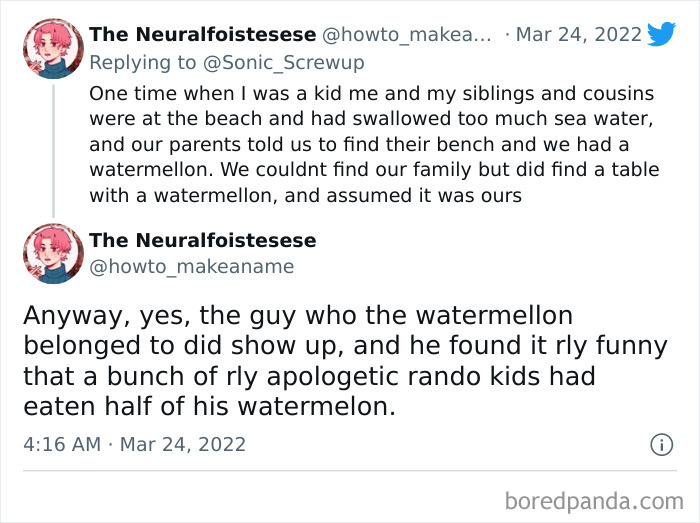Image resolution: width=700 pixels, height=523 pixels.
Task: Click the Twitter bird logo
Action: (x=661, y=35)
